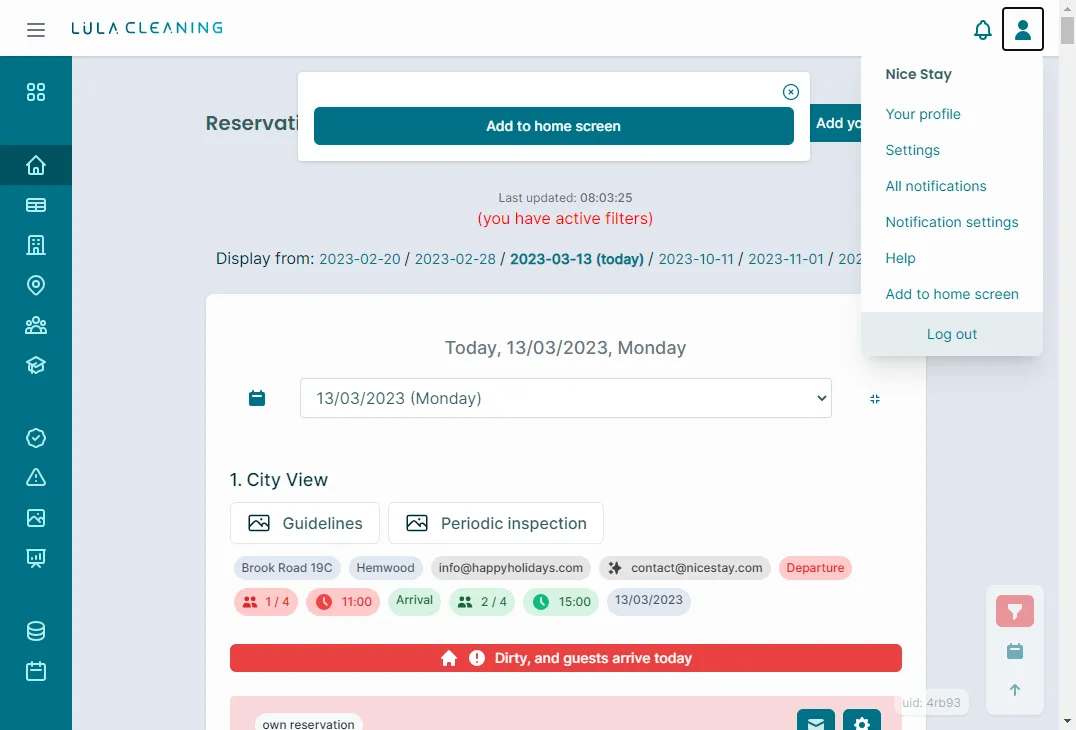Open the building icon in sidebar

tap(36, 245)
